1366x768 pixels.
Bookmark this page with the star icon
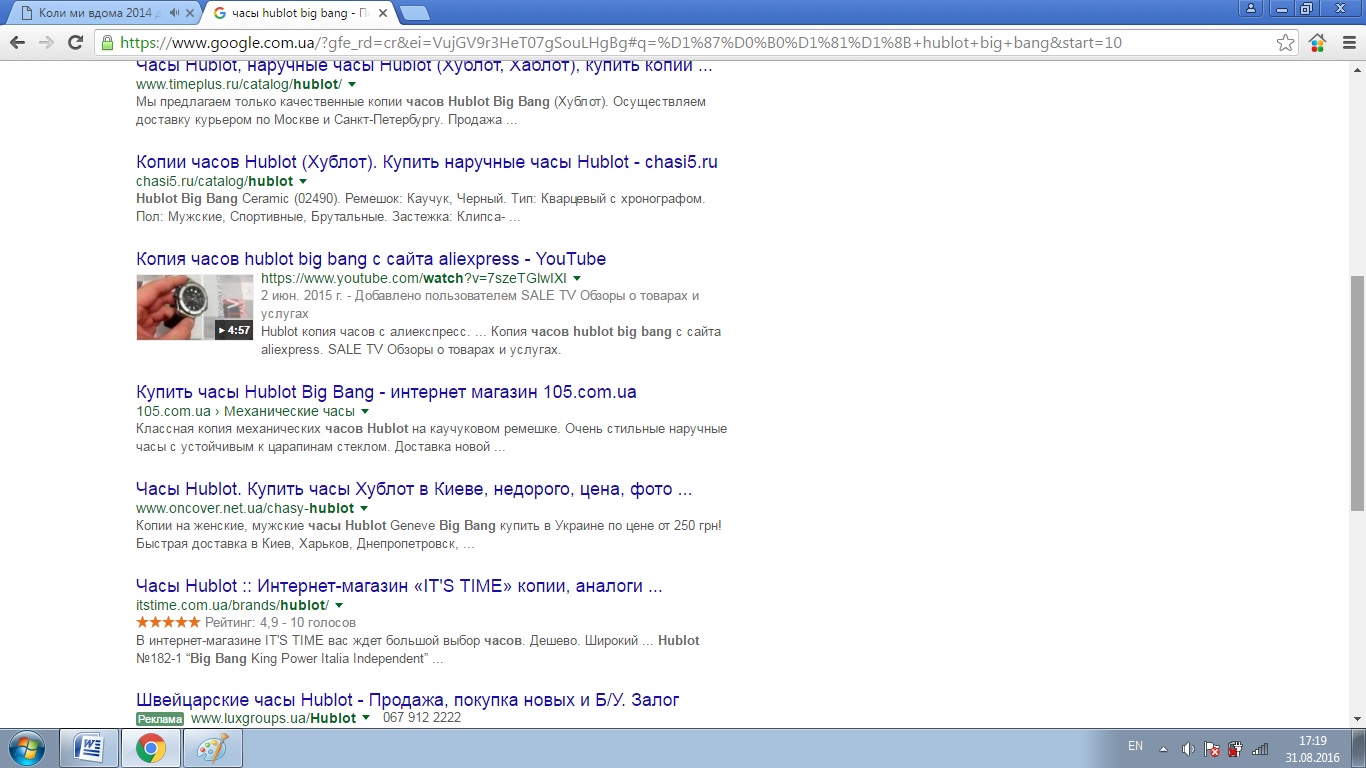[x=1286, y=43]
